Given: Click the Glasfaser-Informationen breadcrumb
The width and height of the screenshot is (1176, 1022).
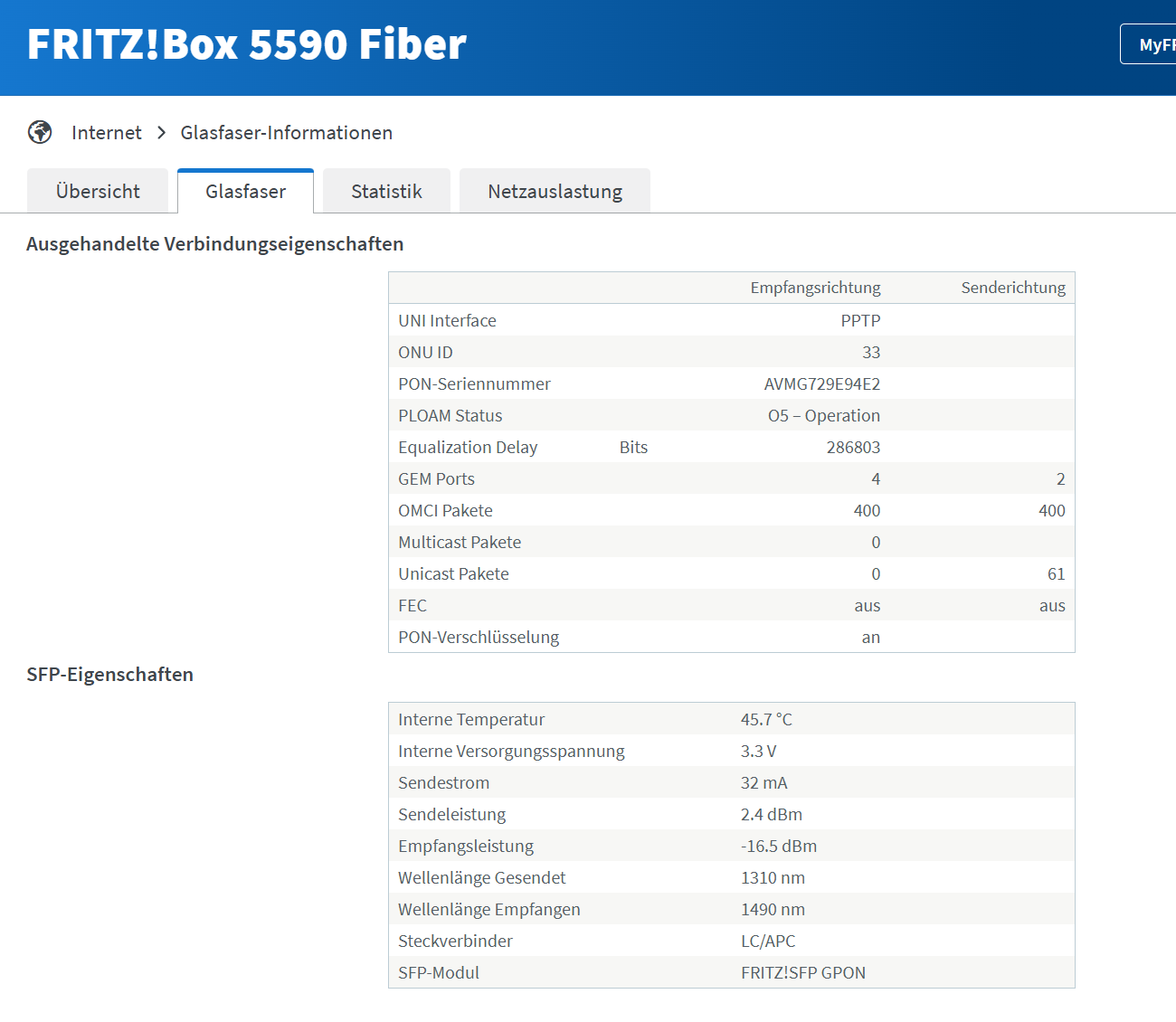Looking at the screenshot, I should click(287, 133).
